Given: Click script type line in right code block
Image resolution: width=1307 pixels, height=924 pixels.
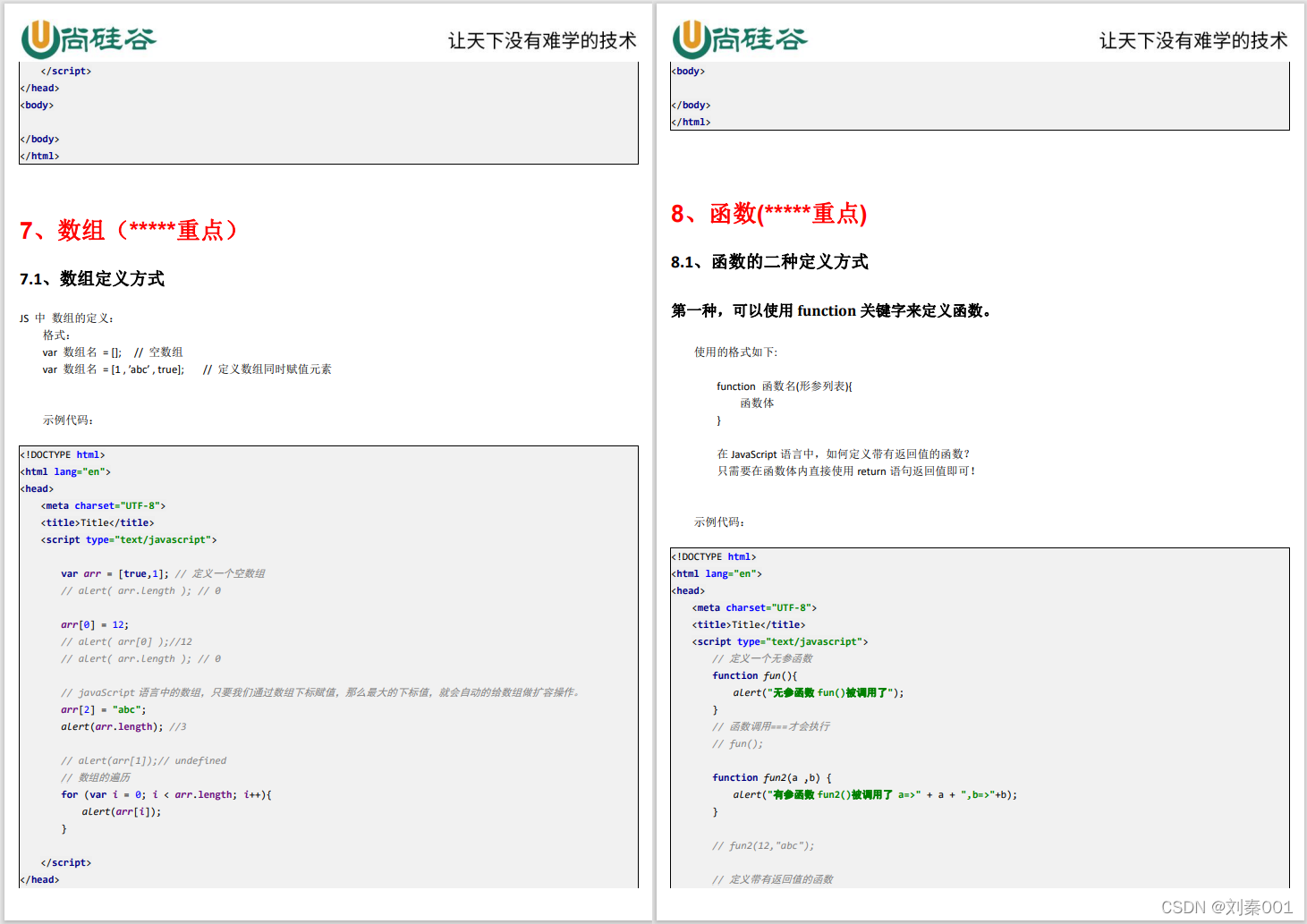Looking at the screenshot, I should (780, 642).
